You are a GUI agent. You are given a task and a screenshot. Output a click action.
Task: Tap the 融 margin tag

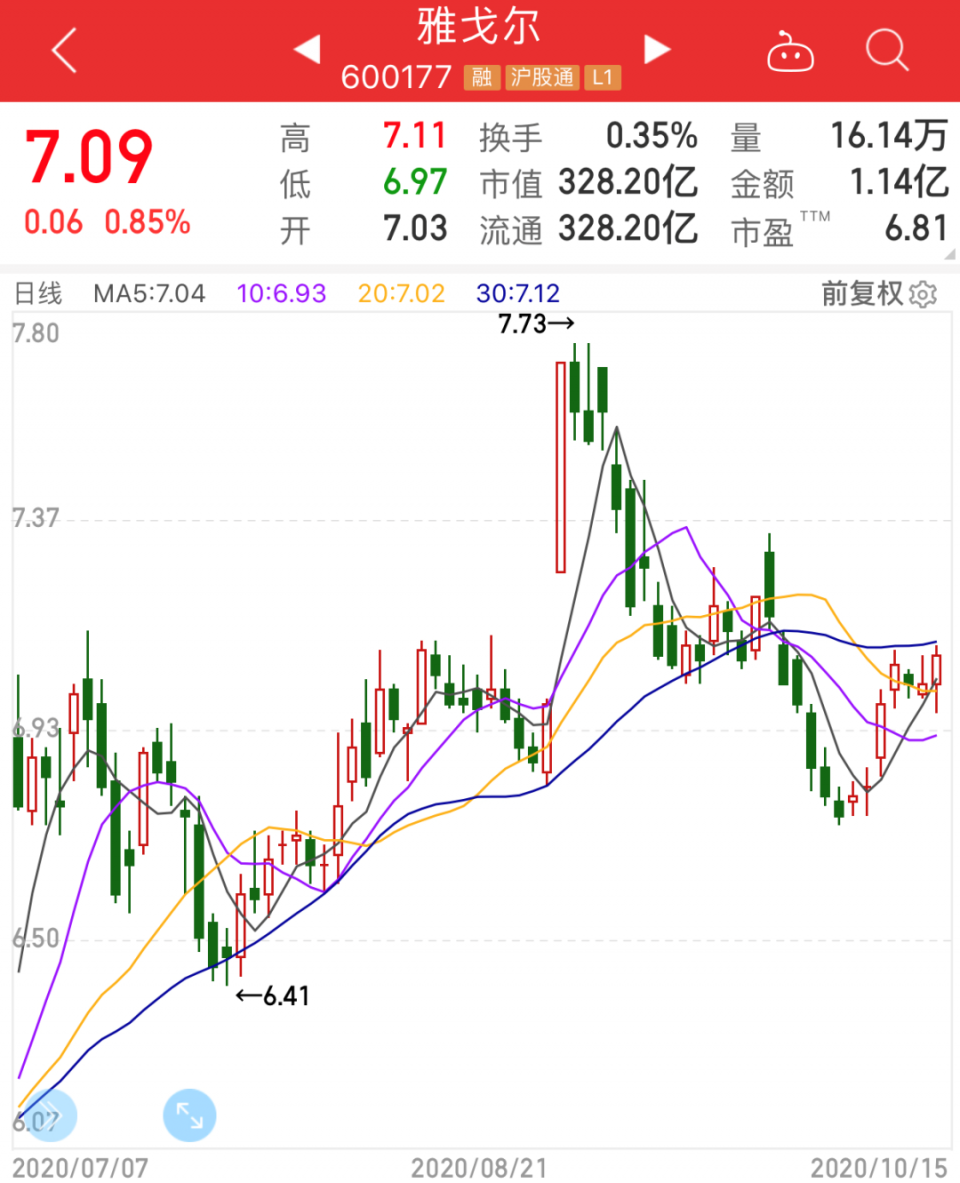coord(482,77)
